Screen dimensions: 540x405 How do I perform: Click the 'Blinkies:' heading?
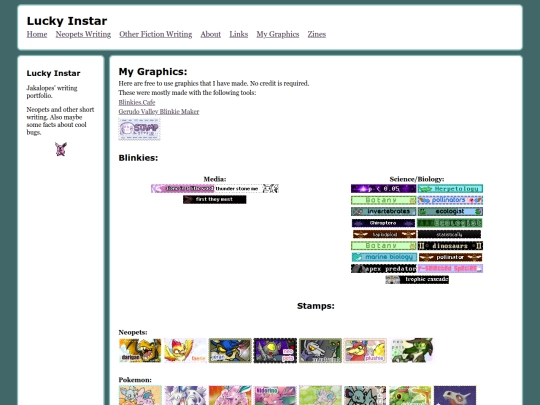pos(138,158)
